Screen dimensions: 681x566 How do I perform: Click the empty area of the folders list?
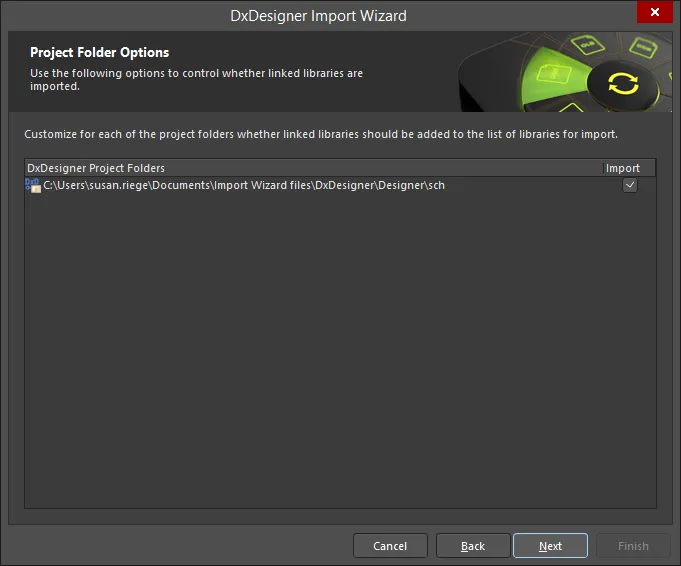click(x=340, y=348)
